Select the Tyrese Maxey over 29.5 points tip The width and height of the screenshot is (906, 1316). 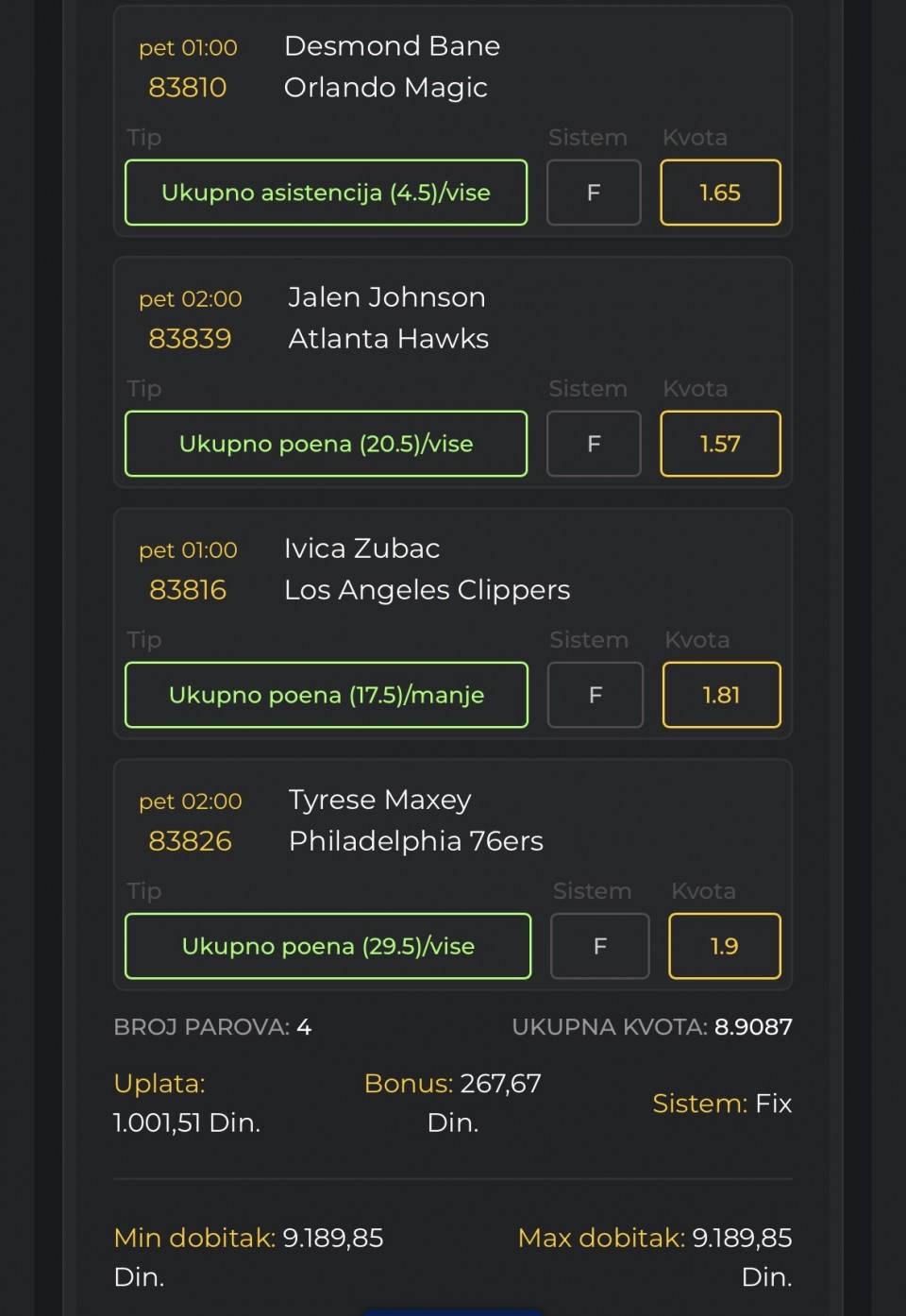click(327, 946)
